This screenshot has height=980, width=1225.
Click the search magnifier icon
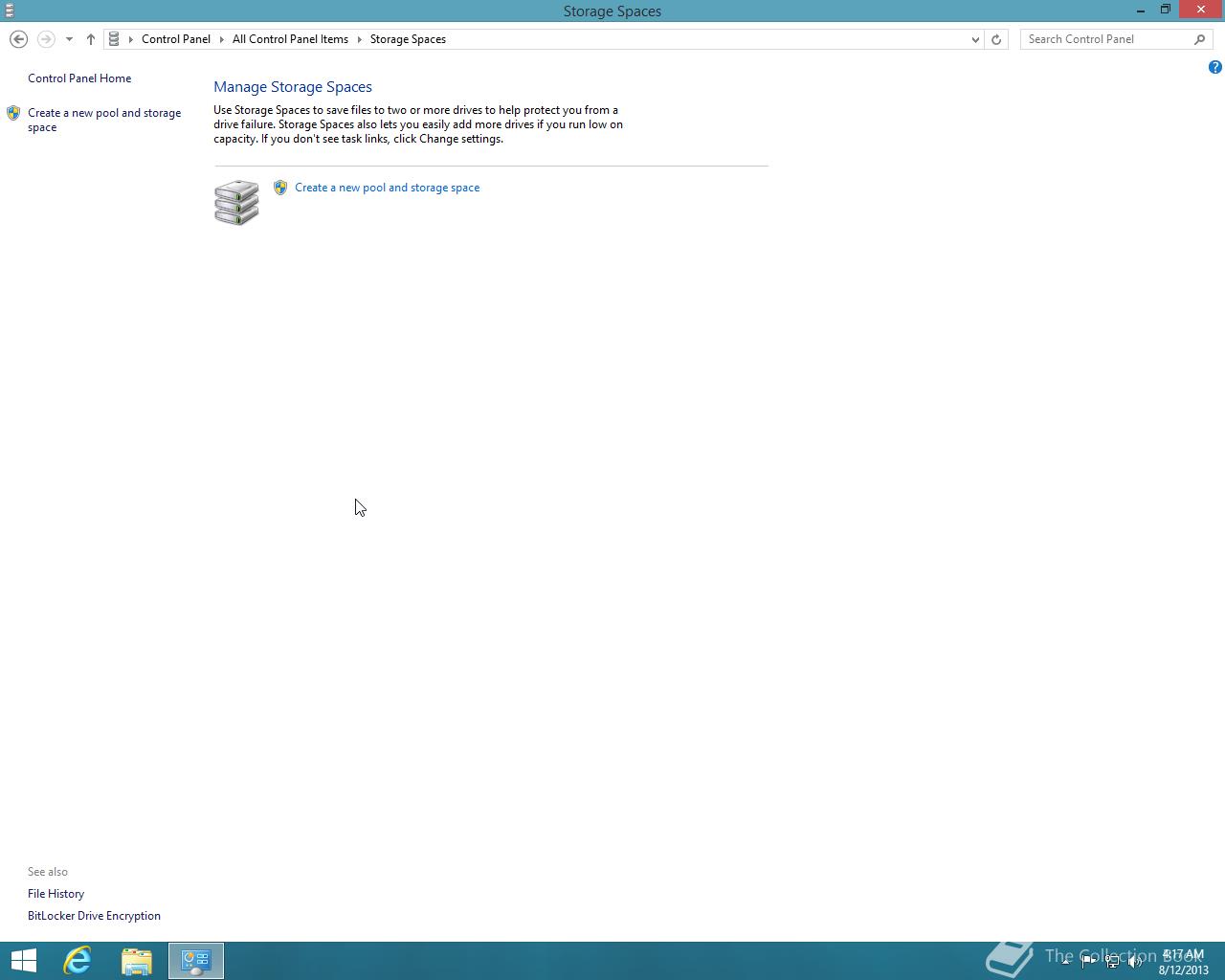pyautogui.click(x=1200, y=39)
